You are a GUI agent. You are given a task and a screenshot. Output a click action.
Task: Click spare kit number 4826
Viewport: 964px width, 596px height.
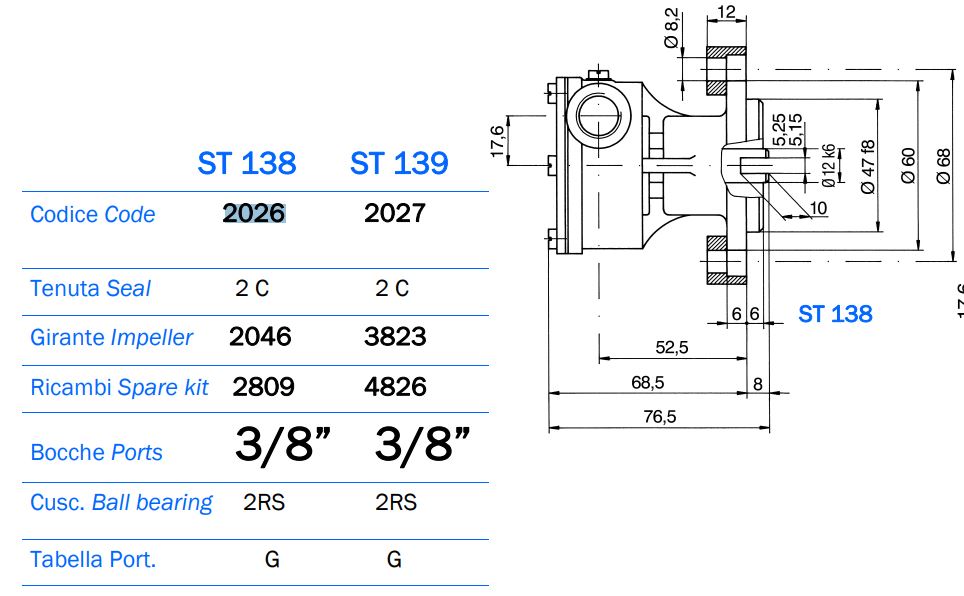pyautogui.click(x=395, y=387)
